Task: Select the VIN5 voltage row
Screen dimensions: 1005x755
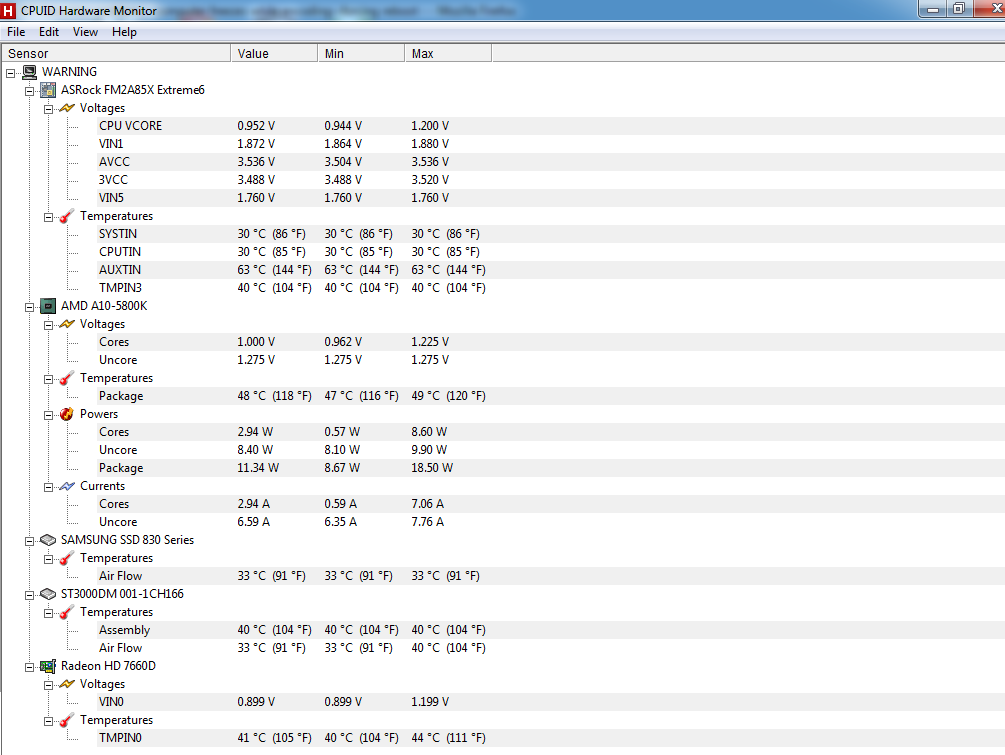Action: (x=551, y=197)
